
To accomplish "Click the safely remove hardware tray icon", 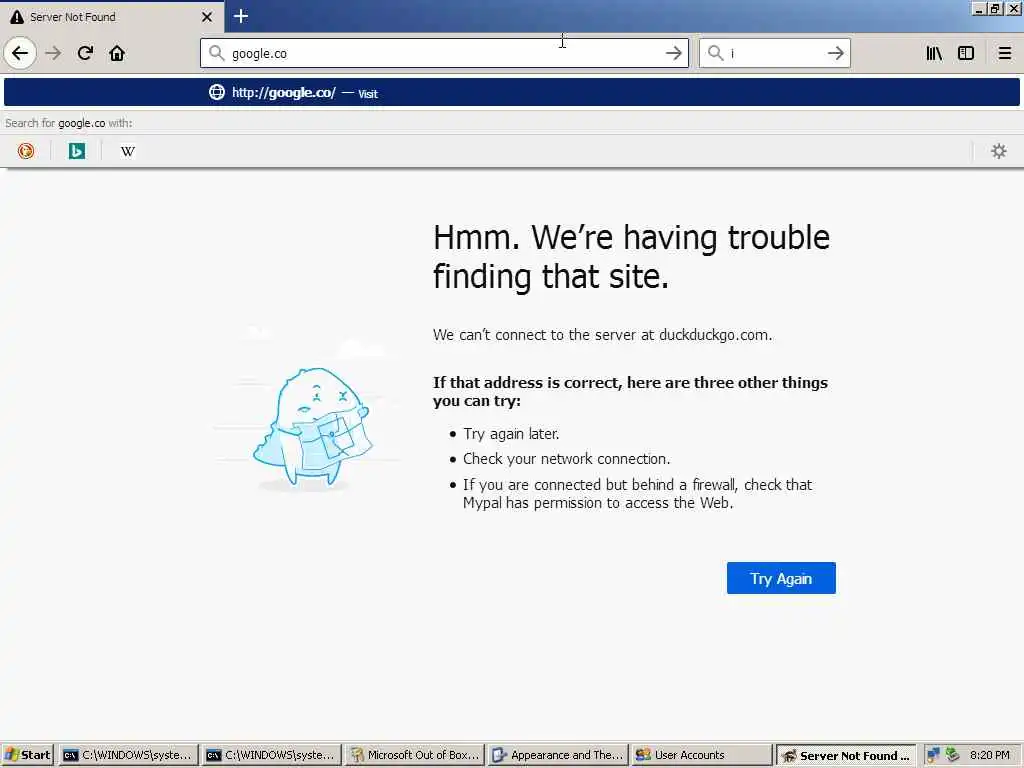I will point(953,755).
